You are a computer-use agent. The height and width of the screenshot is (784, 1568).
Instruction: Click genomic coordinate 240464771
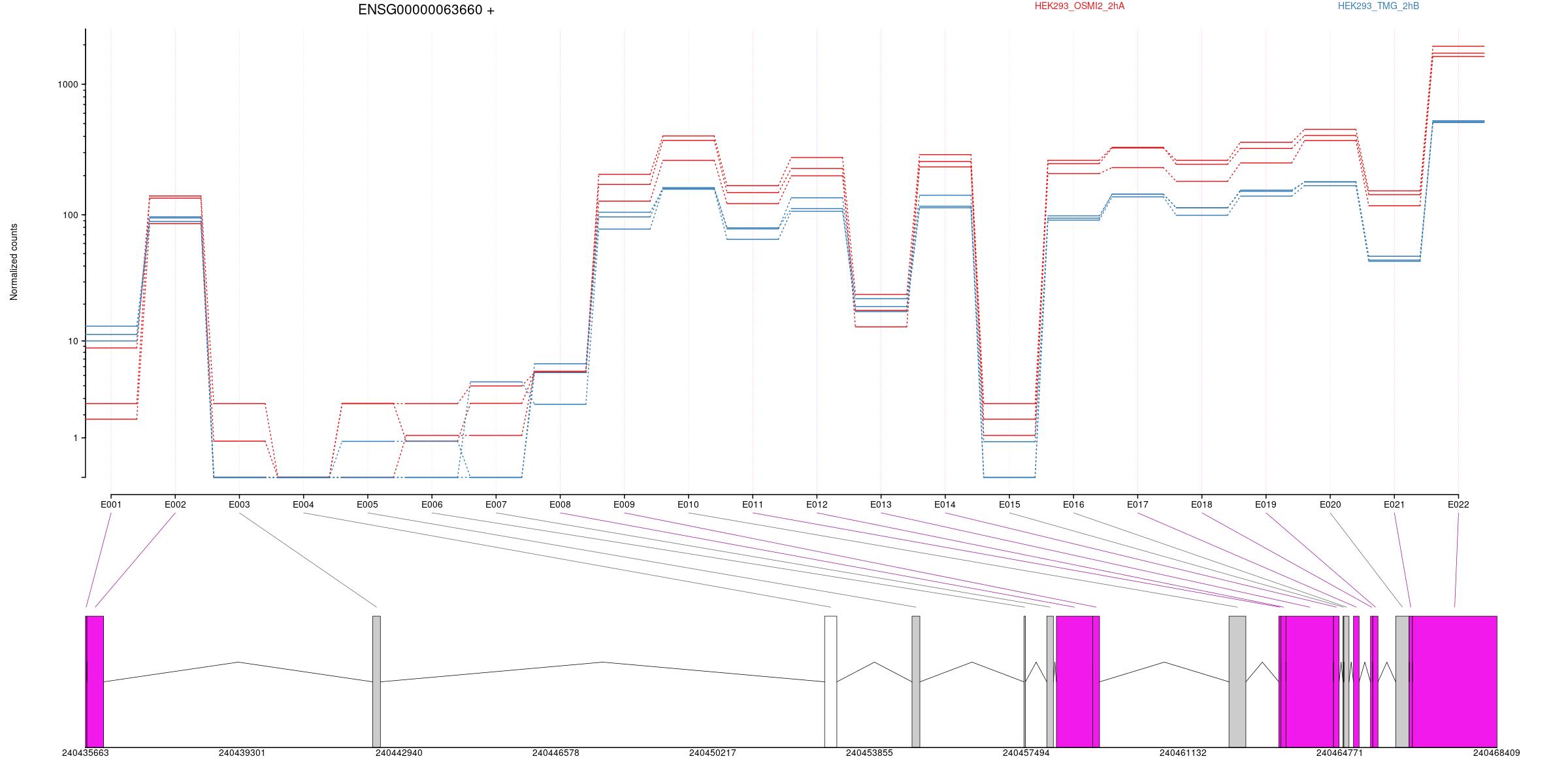coord(1340,753)
